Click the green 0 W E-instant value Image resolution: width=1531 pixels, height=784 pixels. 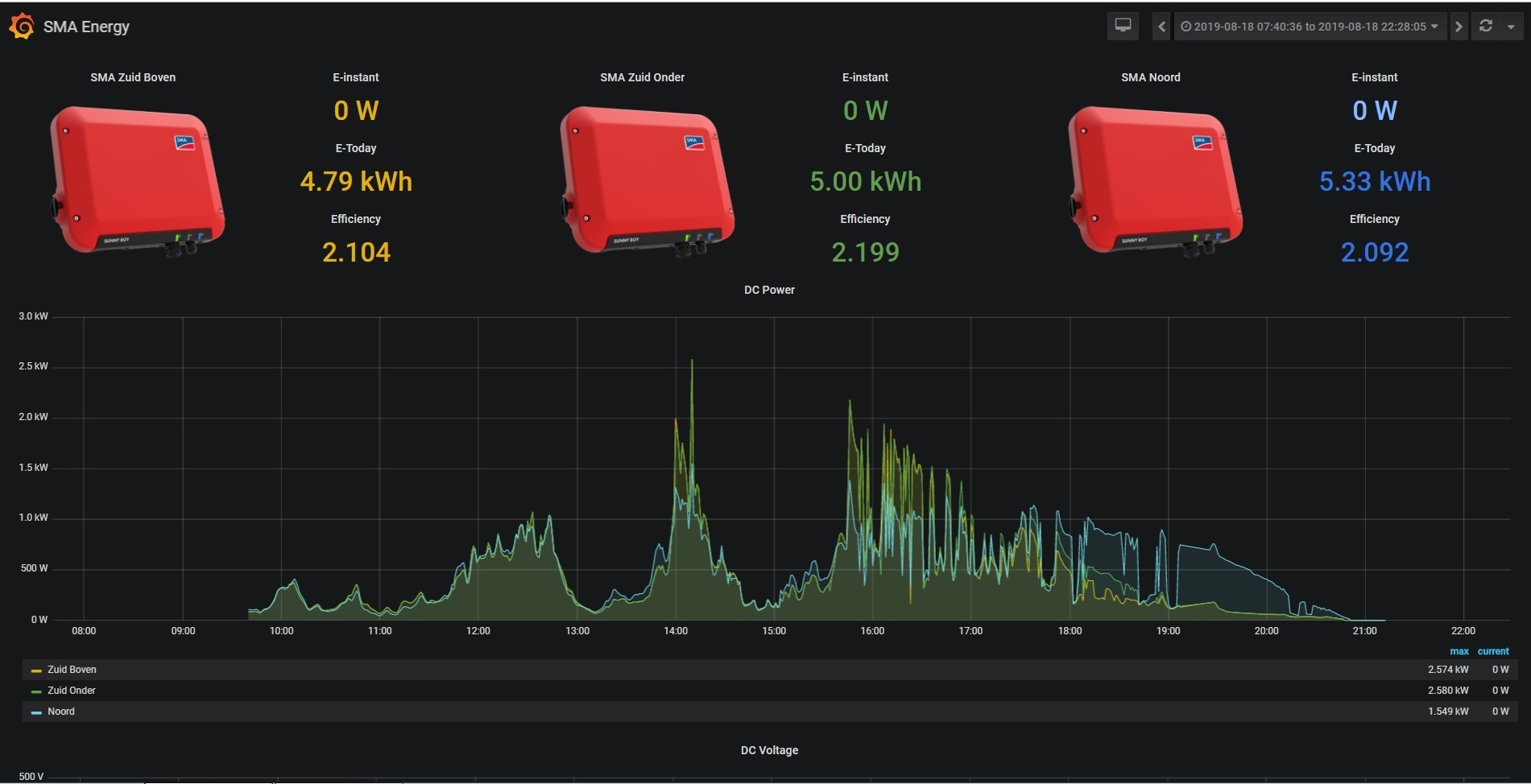pyautogui.click(x=865, y=110)
